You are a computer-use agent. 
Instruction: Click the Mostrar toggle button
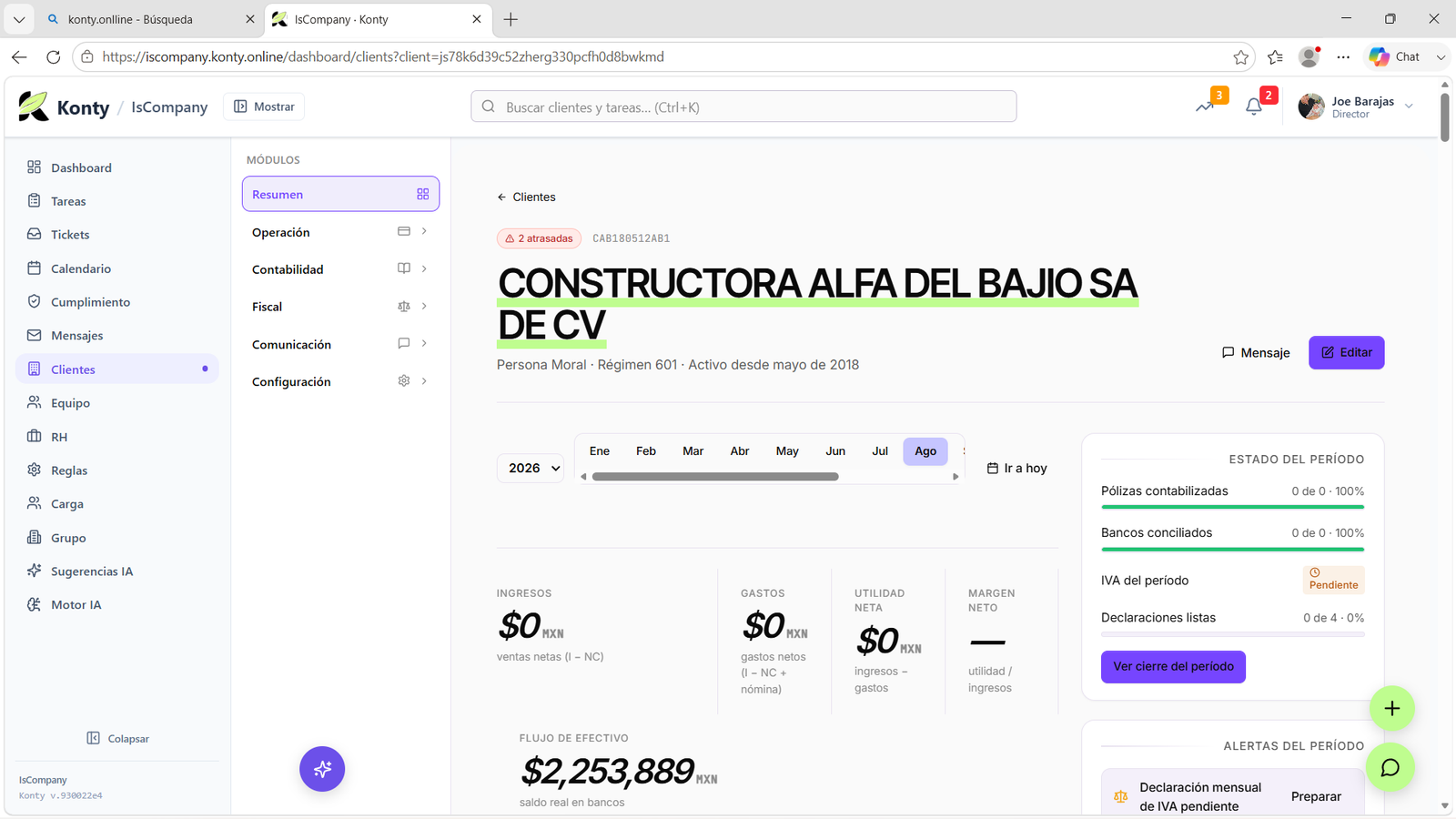click(265, 106)
